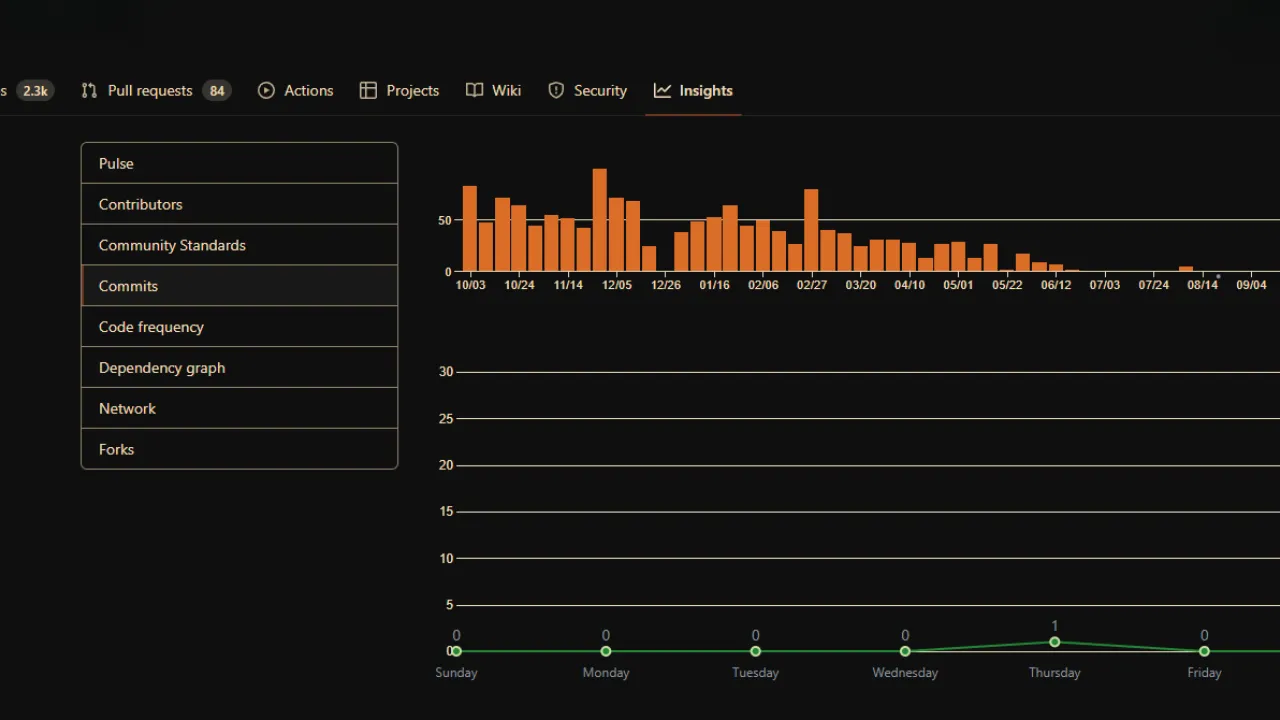
Task: Select Forks in the sidebar
Action: (239, 450)
